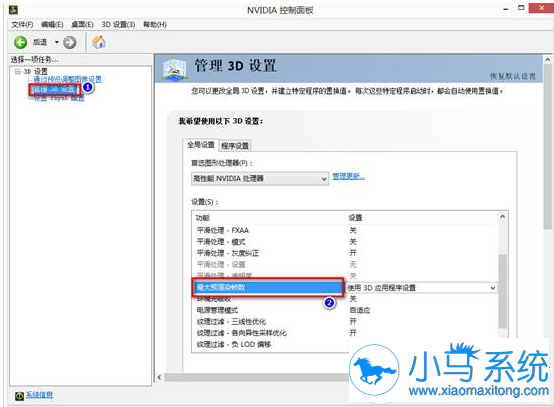This screenshot has height=407, width=554.
Task: Close the NVIDIA control panel window
Action: (x=541, y=8)
